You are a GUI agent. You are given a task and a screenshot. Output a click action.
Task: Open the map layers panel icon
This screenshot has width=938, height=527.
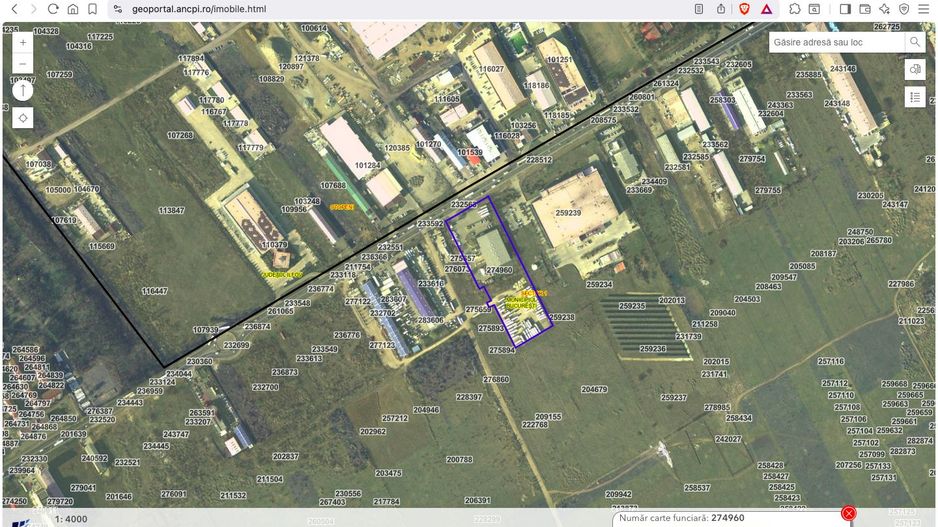(914, 69)
